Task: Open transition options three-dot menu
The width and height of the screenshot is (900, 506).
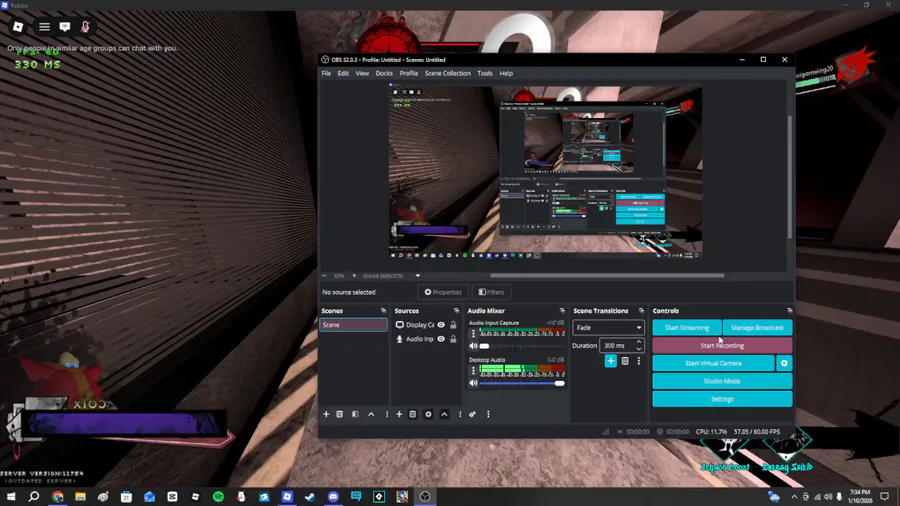Action: click(638, 361)
